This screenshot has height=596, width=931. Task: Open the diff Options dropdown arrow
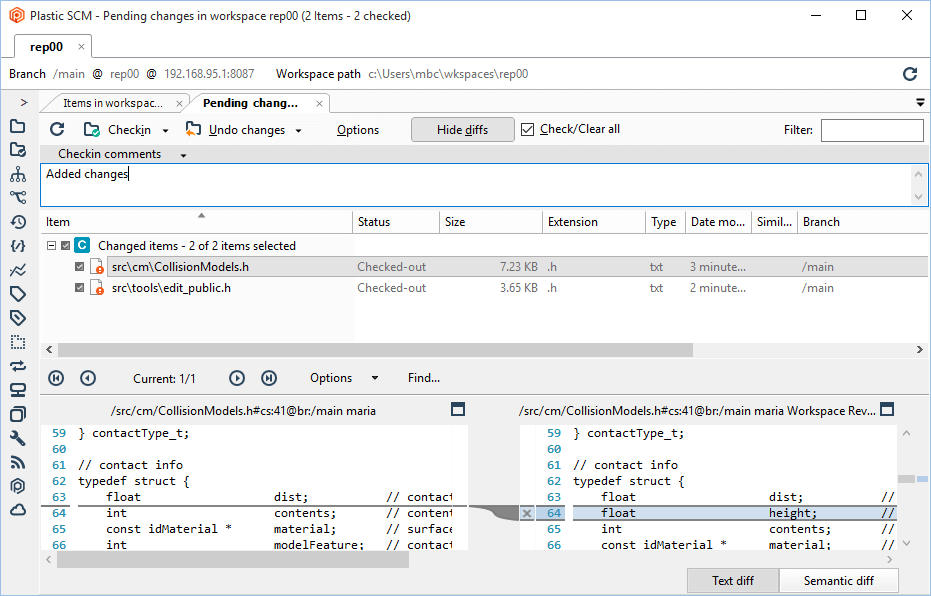point(375,378)
